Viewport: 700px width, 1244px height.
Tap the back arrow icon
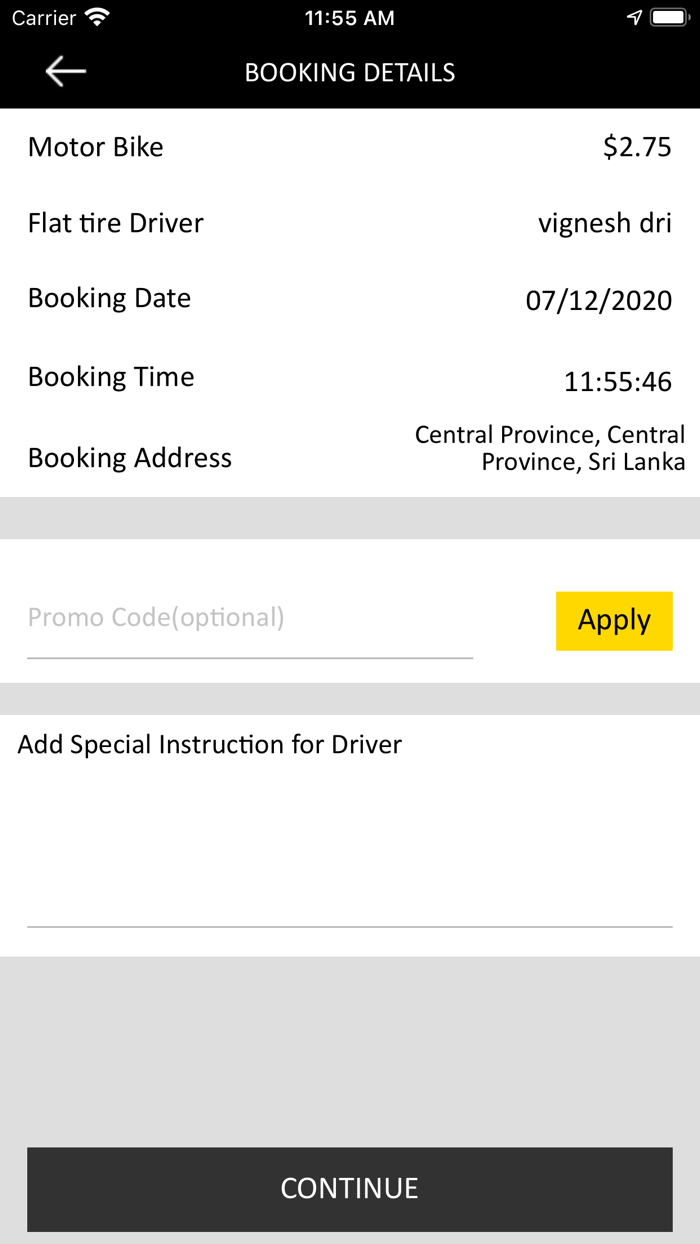(x=66, y=72)
